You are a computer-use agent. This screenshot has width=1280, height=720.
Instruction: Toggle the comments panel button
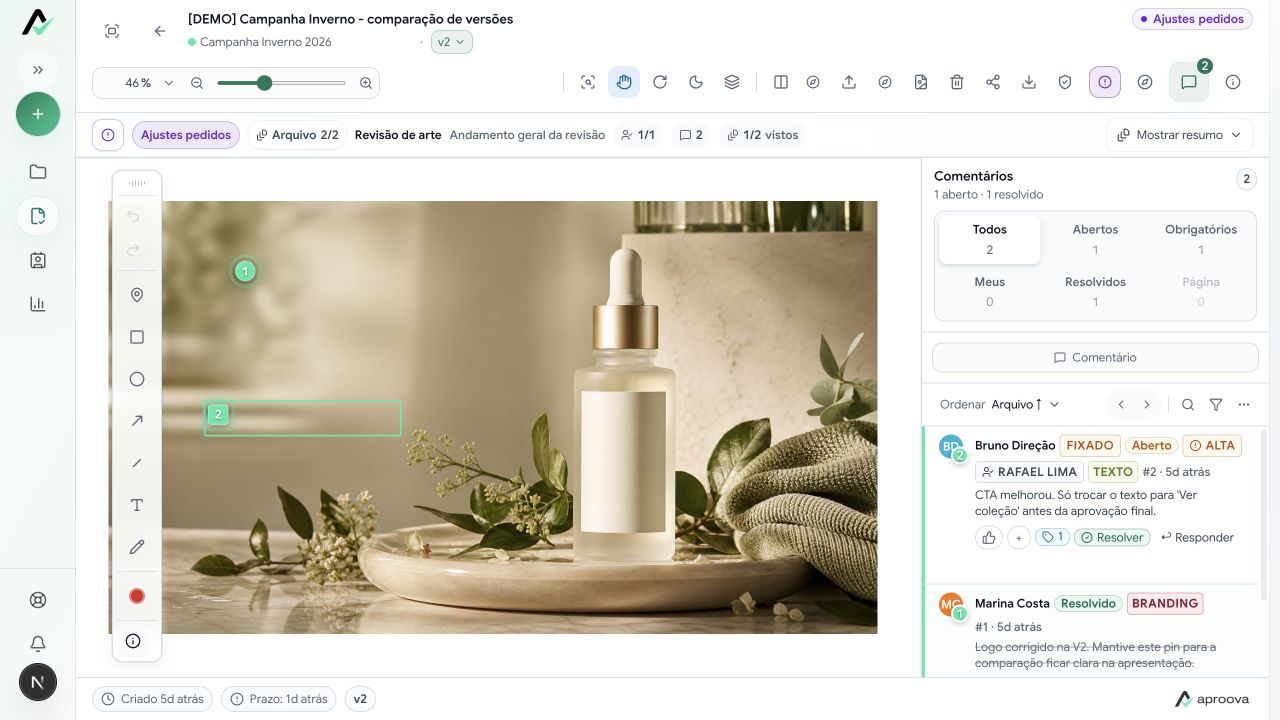[1189, 82]
